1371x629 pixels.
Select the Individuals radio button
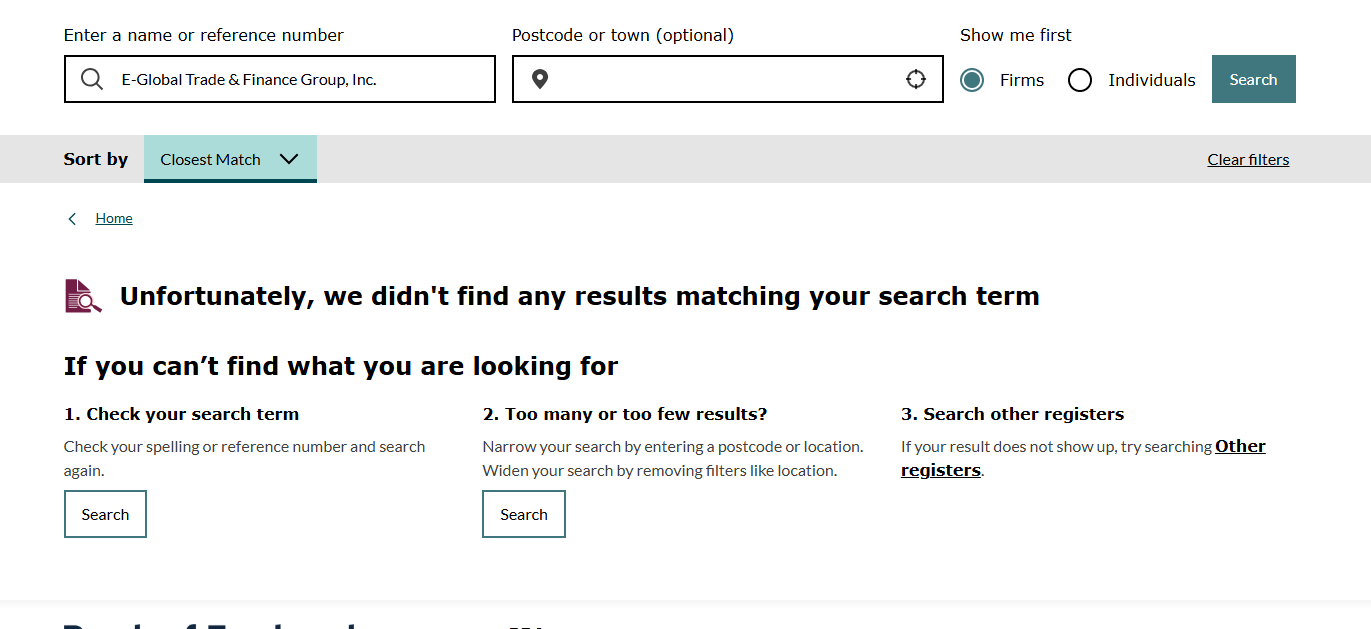tap(1080, 80)
